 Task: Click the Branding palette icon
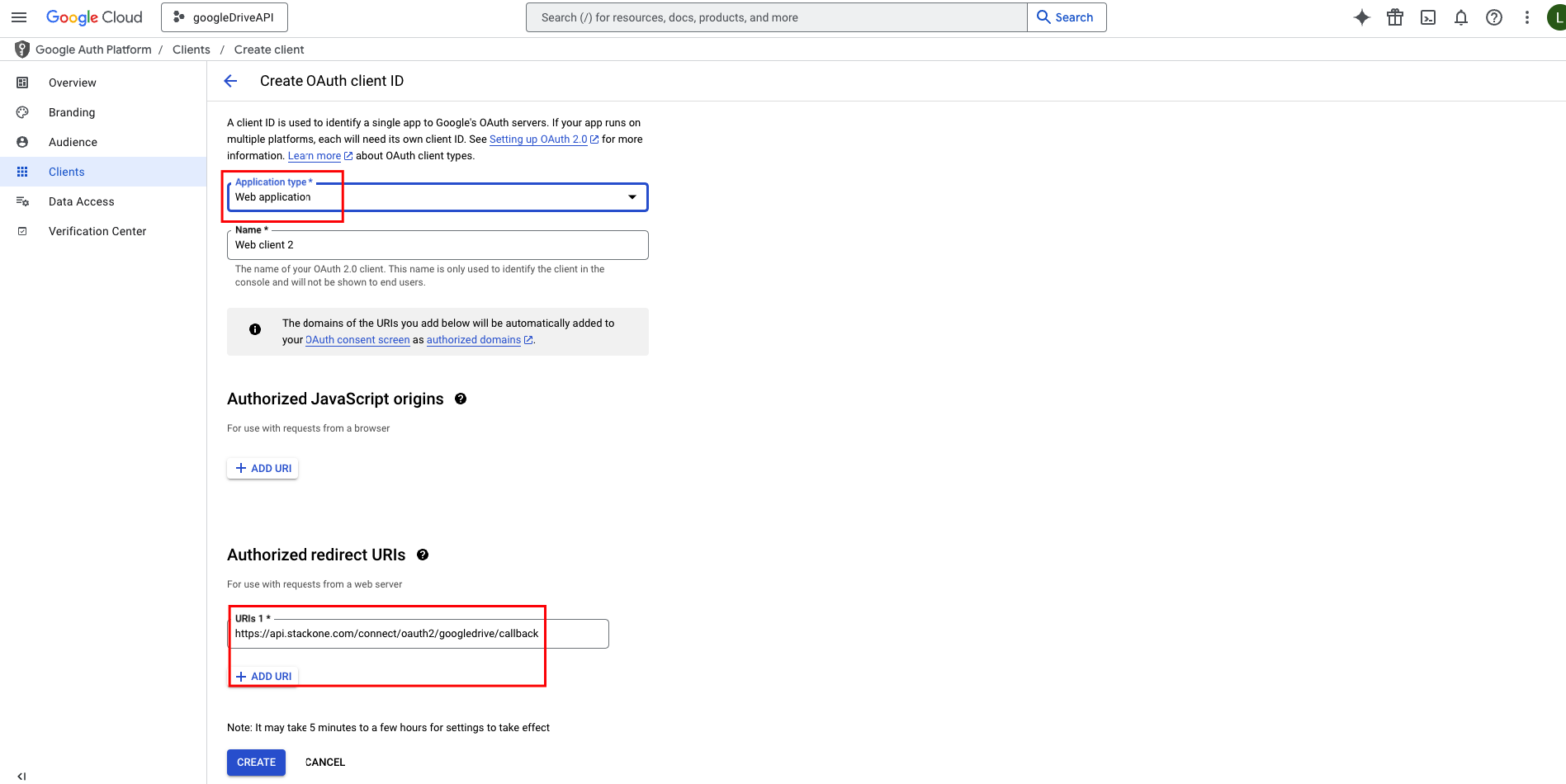(22, 112)
